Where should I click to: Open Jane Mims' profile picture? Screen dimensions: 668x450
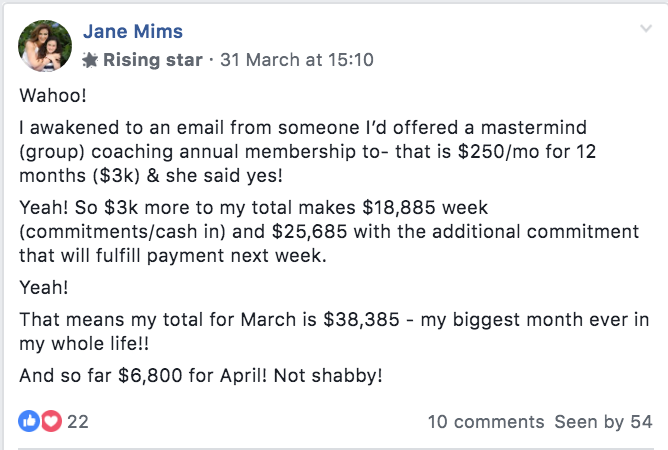point(45,45)
